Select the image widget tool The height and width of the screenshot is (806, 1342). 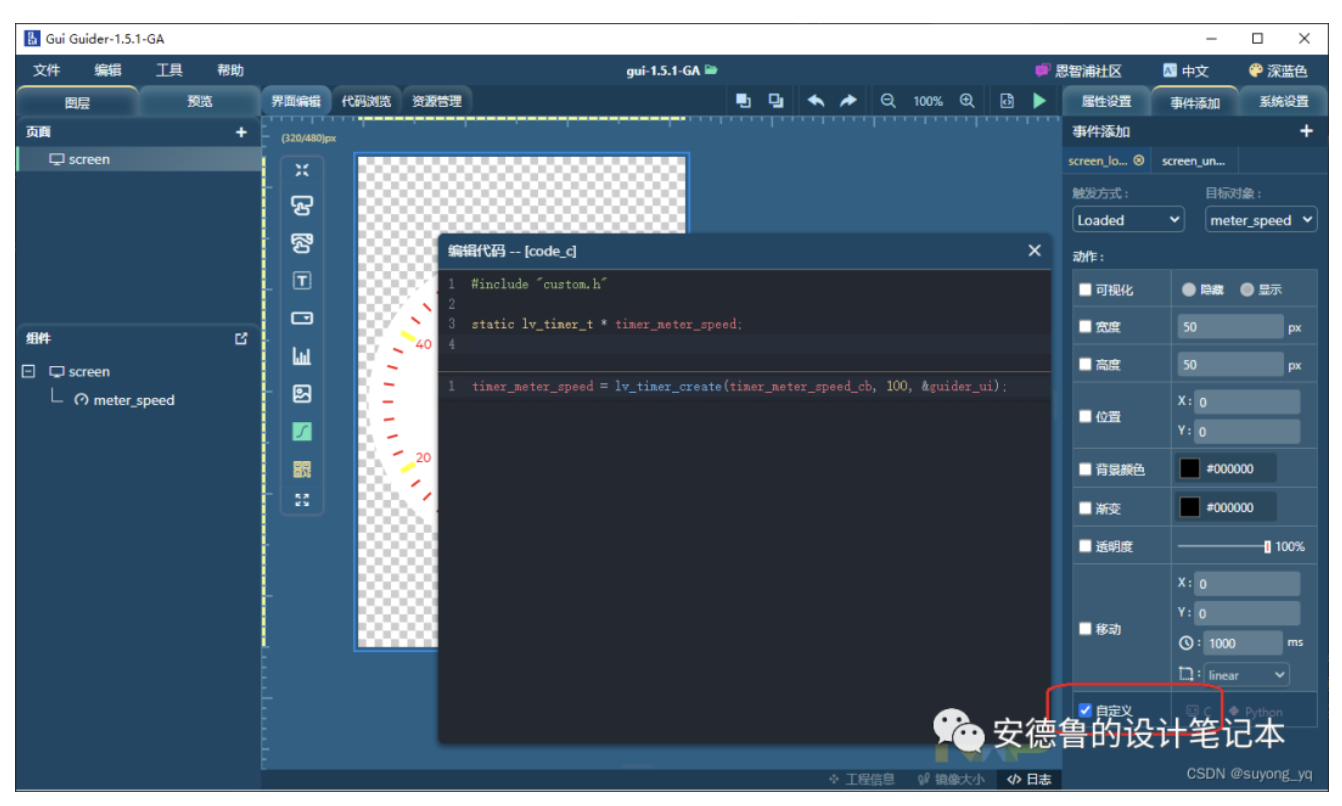click(x=302, y=394)
